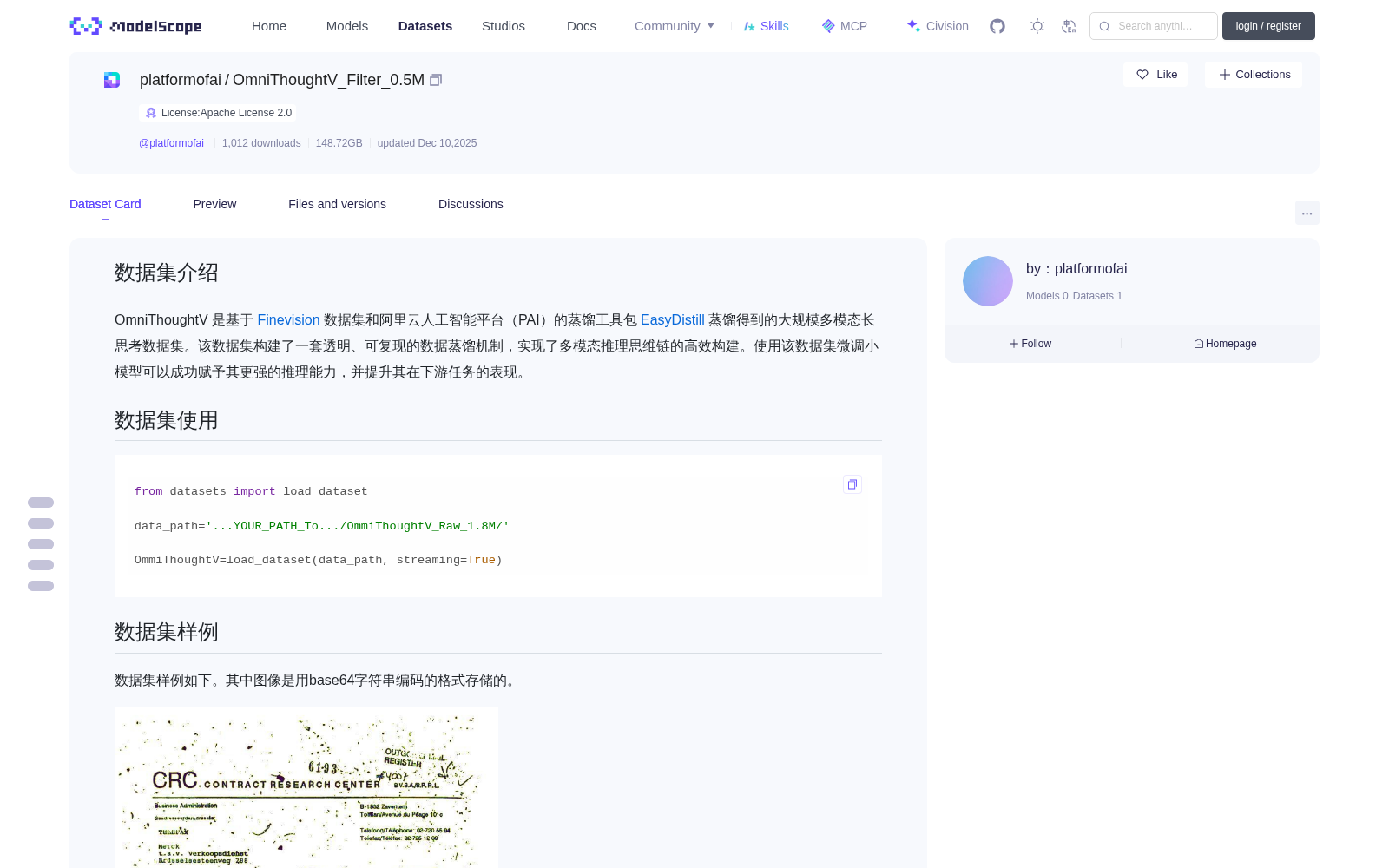Screen dimensions: 1389x868
Task: Switch to the Dataset Card tab
Action: pyautogui.click(x=105, y=204)
